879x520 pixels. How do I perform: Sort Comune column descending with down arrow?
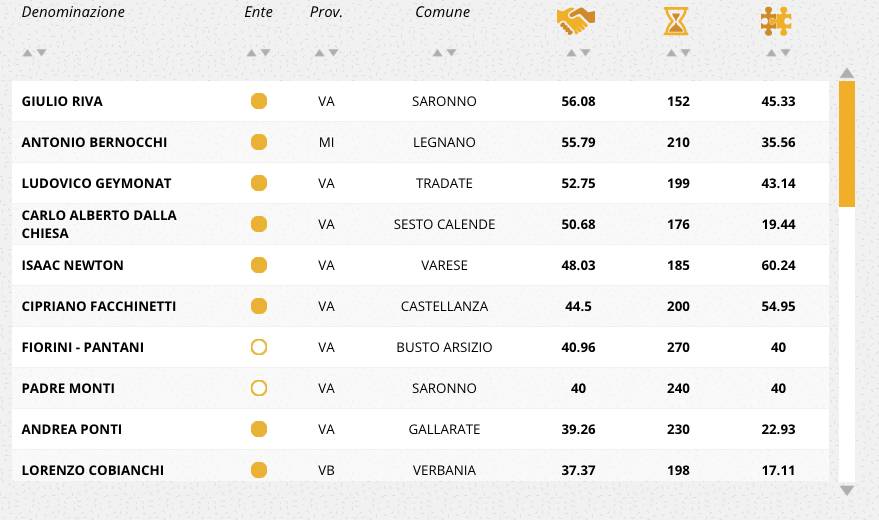(451, 53)
